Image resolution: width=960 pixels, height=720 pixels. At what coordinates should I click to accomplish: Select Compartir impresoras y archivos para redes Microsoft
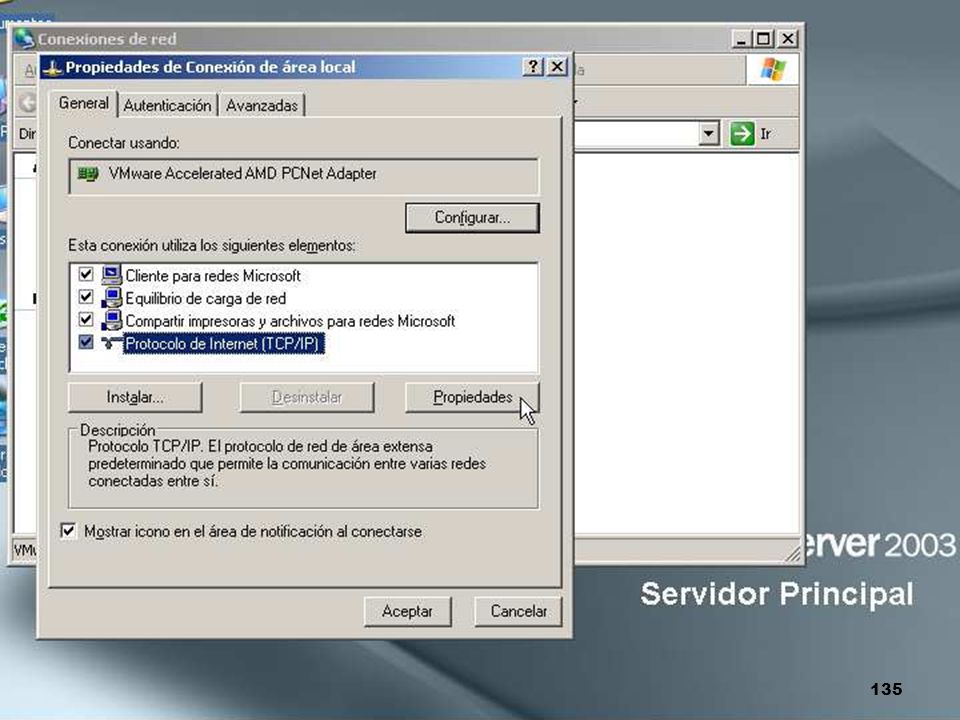(x=290, y=321)
